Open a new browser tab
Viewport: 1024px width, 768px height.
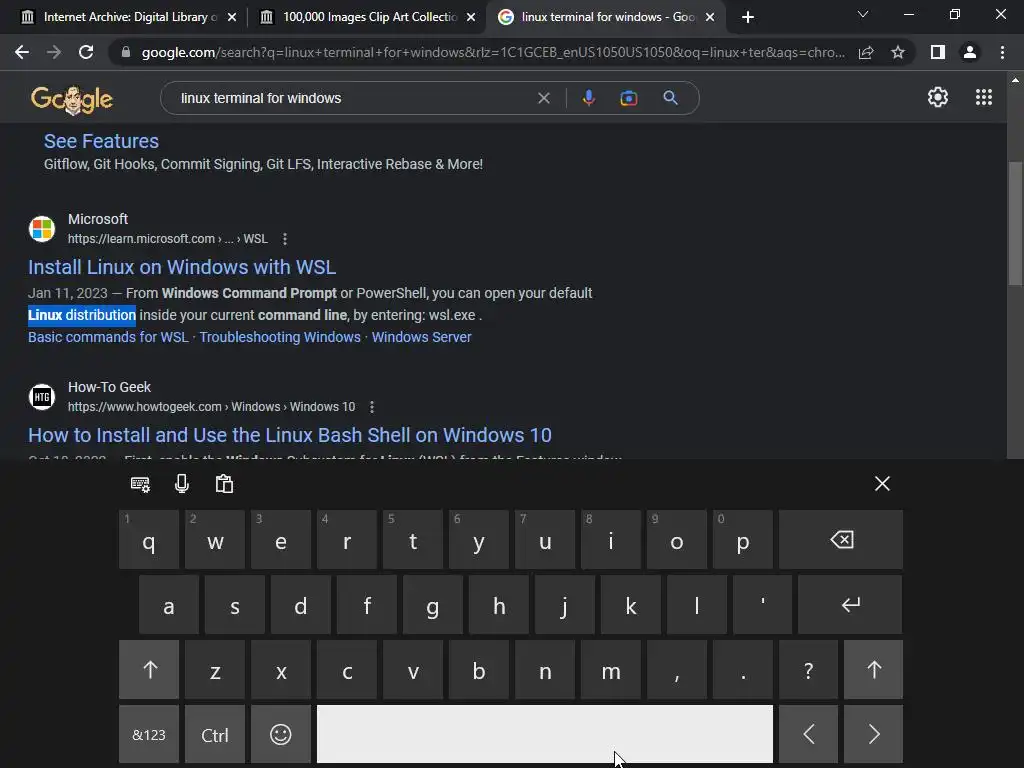pos(748,18)
